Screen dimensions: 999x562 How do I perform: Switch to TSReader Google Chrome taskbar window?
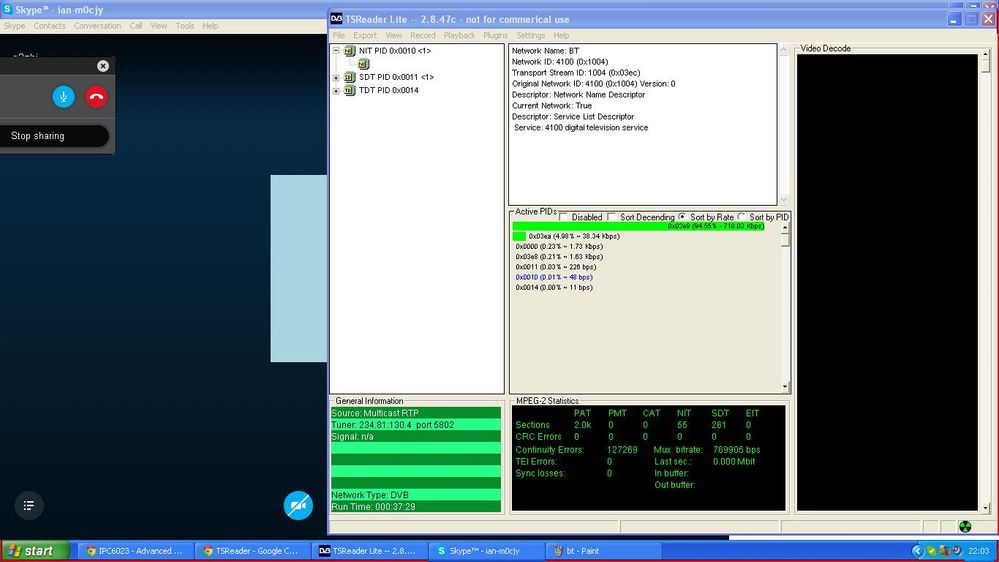coord(252,551)
